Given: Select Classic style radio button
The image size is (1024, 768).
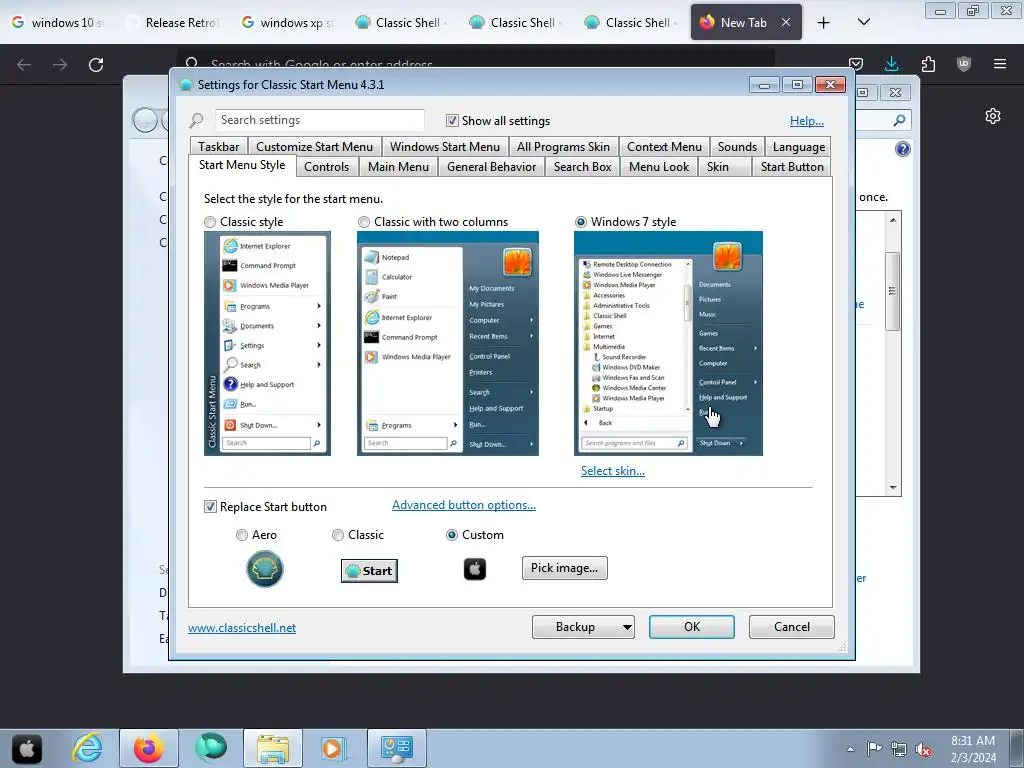Looking at the screenshot, I should pos(210,222).
